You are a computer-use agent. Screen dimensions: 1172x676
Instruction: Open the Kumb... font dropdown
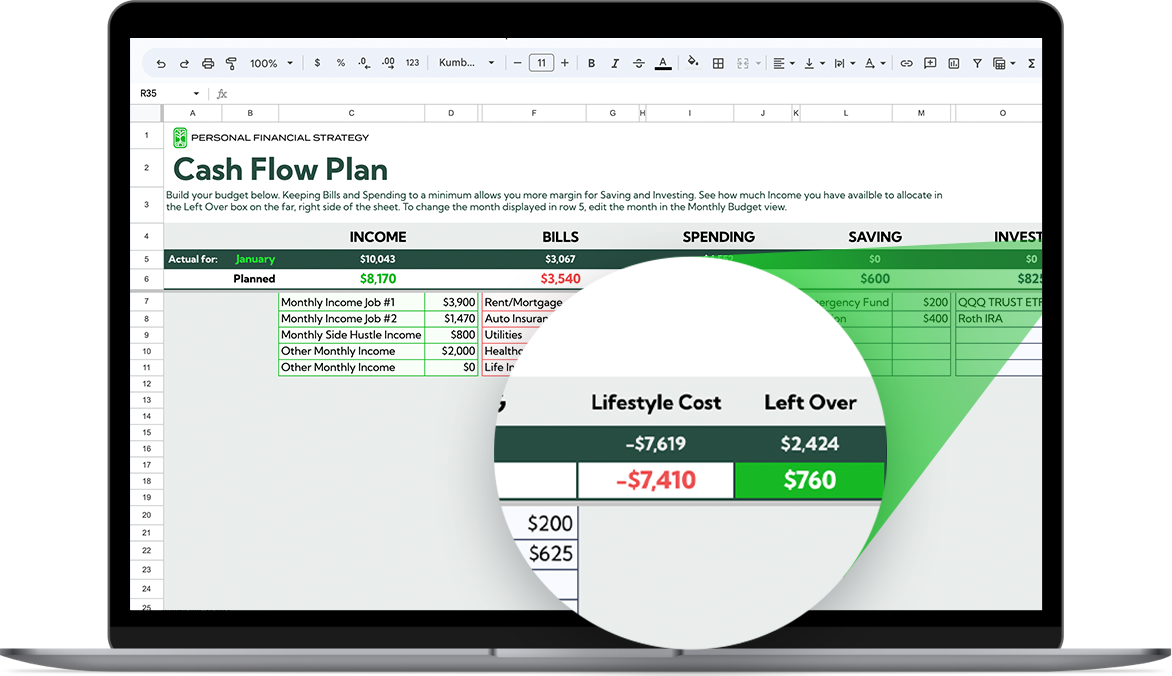click(x=466, y=63)
